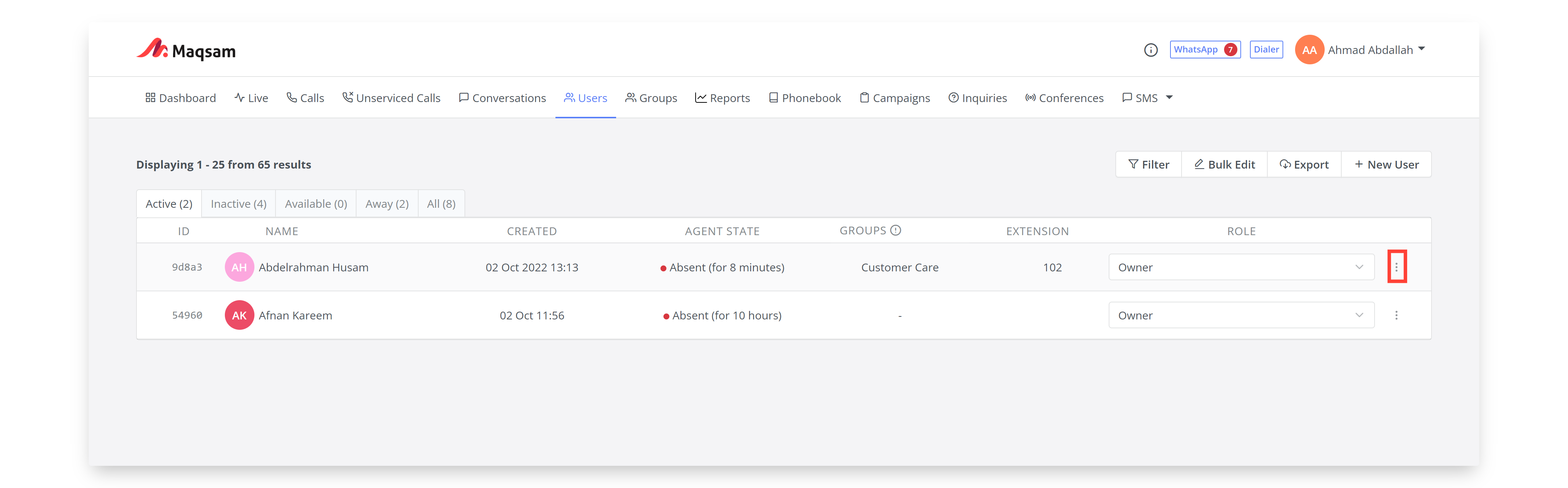
Task: Open the Live tab
Action: (251, 98)
